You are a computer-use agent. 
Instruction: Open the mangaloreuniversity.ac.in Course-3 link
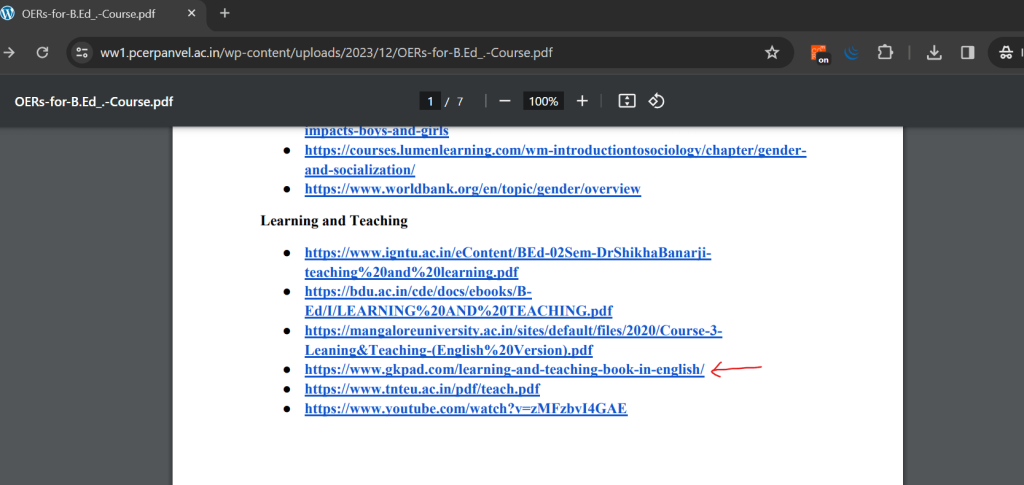click(x=513, y=340)
